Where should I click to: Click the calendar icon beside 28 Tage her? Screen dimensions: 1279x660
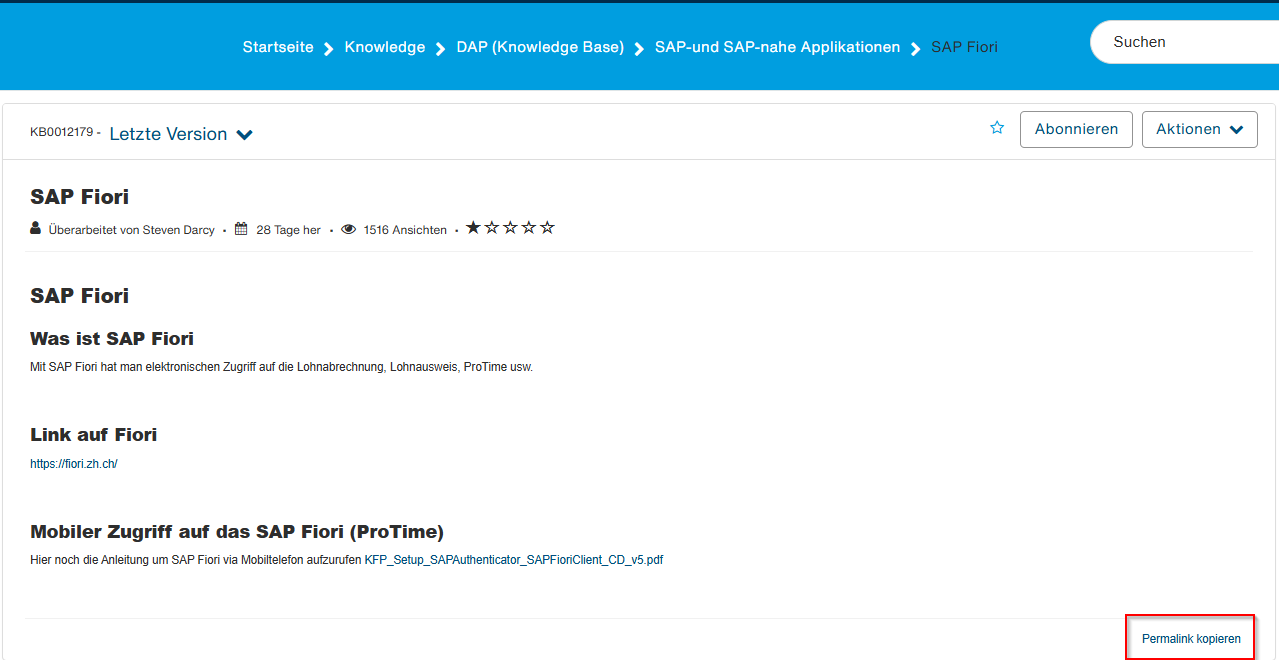click(241, 229)
